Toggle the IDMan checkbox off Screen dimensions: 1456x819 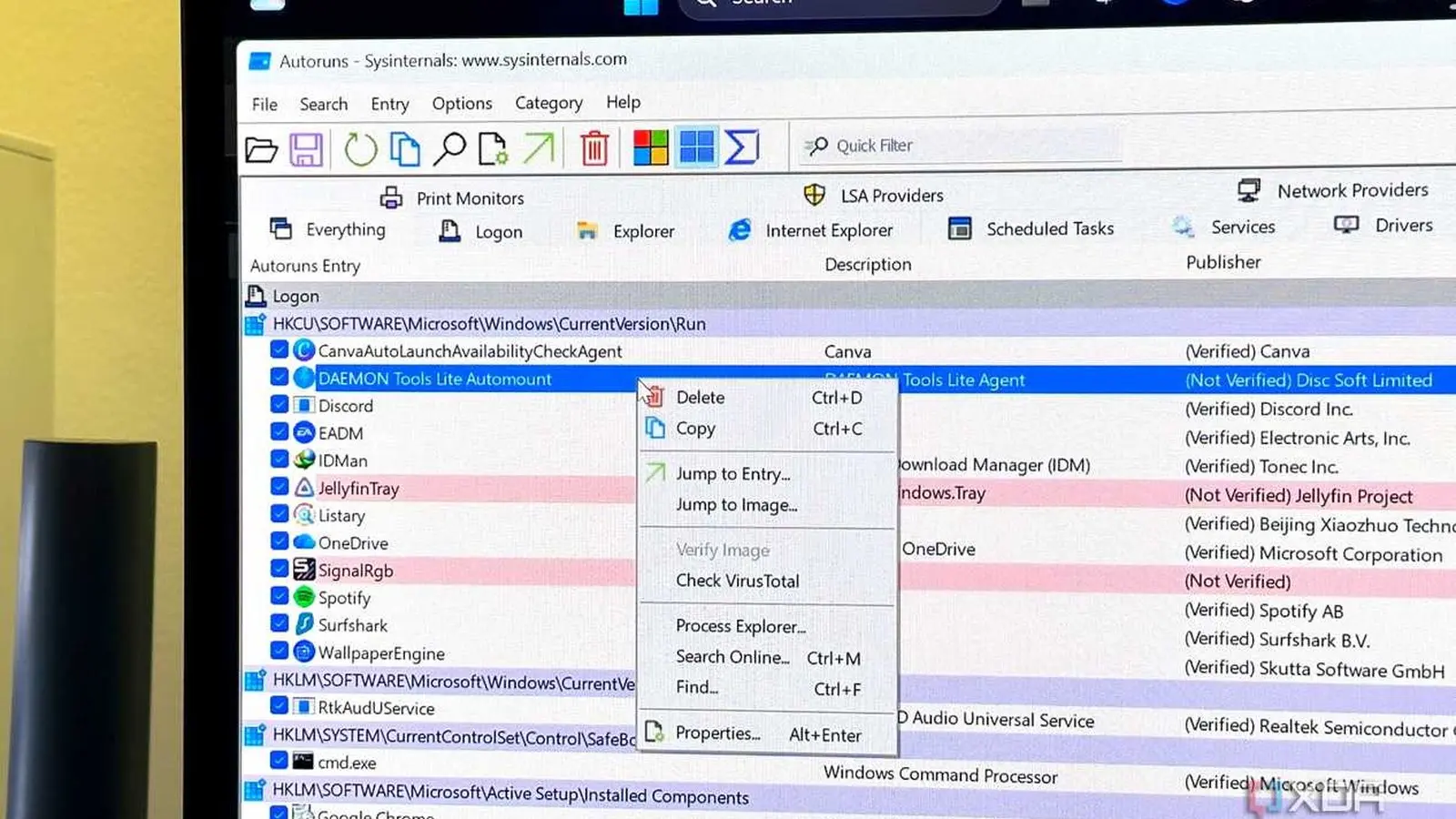(x=279, y=459)
